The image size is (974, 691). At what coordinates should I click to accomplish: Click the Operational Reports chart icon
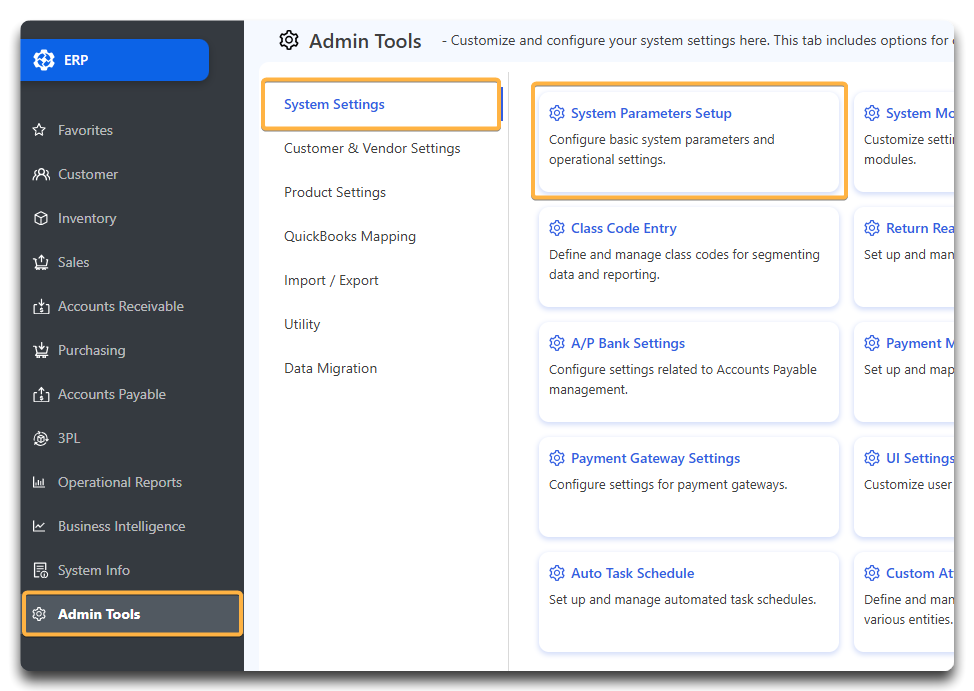click(40, 482)
